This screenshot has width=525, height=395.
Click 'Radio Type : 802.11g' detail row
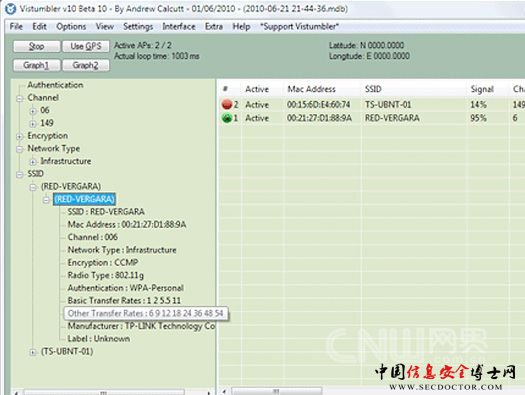106,275
